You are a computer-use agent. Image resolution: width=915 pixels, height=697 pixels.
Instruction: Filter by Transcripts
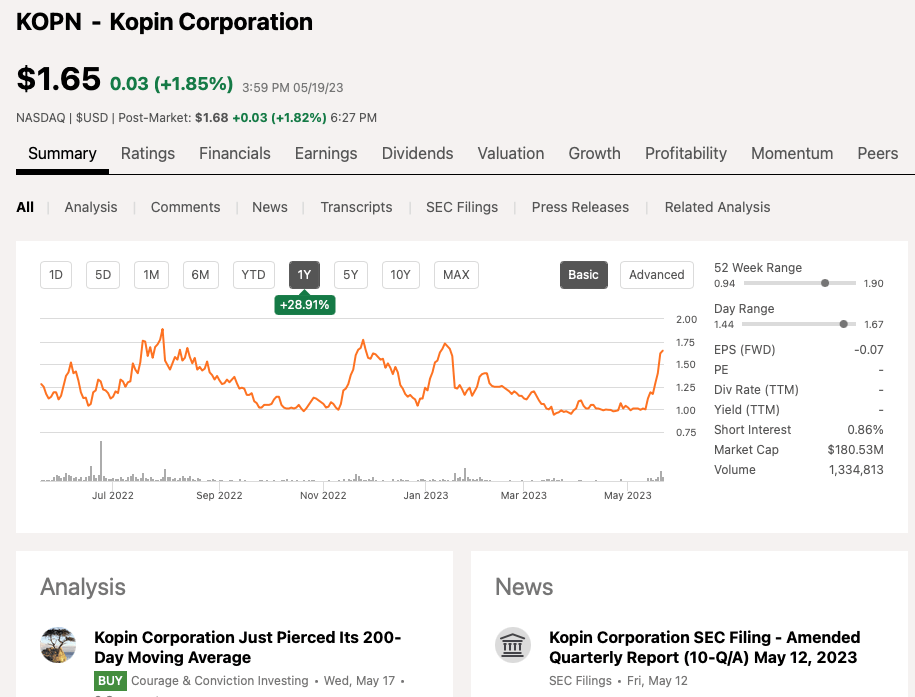(x=356, y=207)
